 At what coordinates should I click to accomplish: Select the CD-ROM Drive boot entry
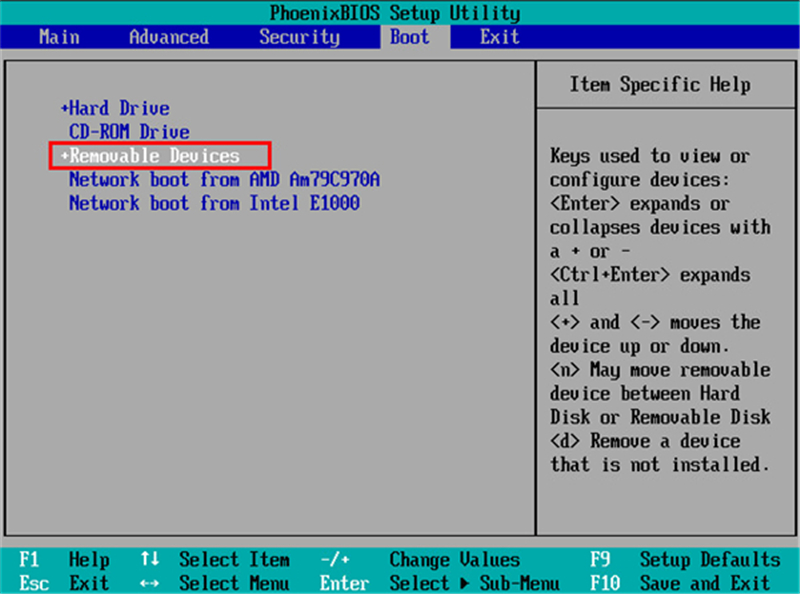[128, 131]
